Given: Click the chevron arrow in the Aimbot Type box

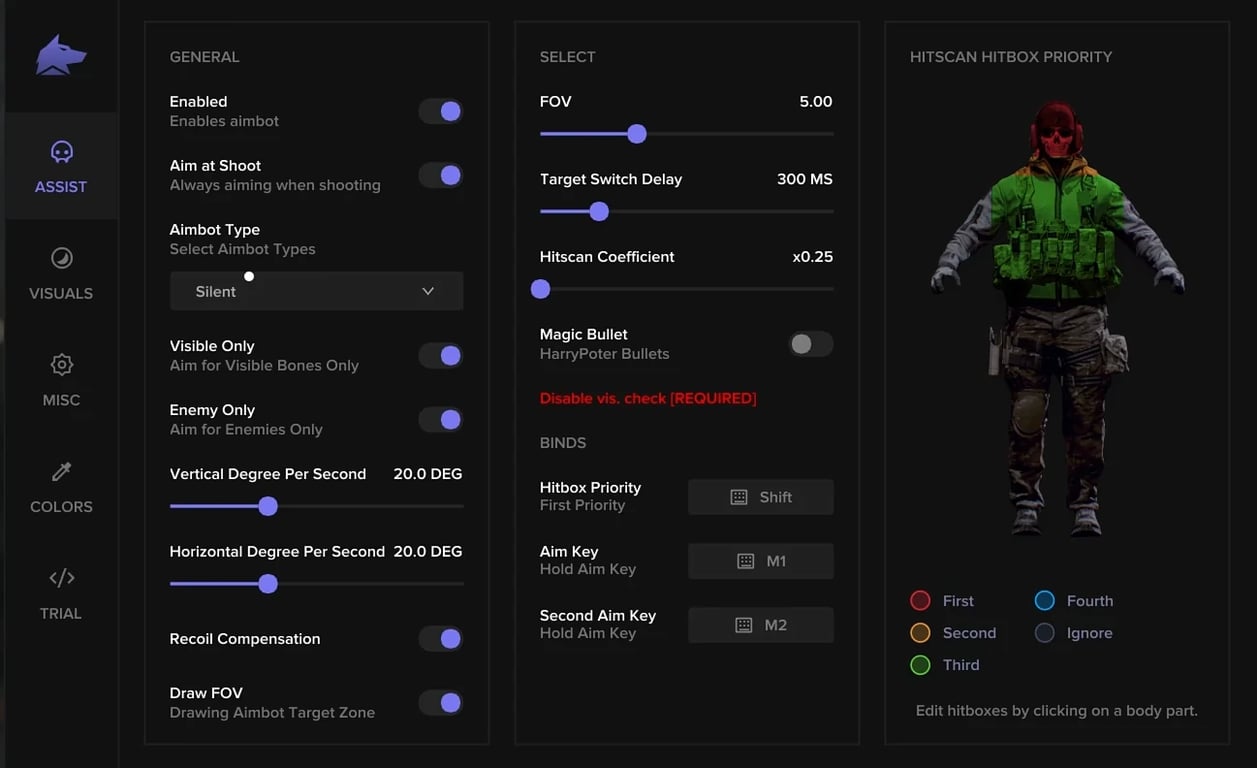Looking at the screenshot, I should tap(428, 291).
